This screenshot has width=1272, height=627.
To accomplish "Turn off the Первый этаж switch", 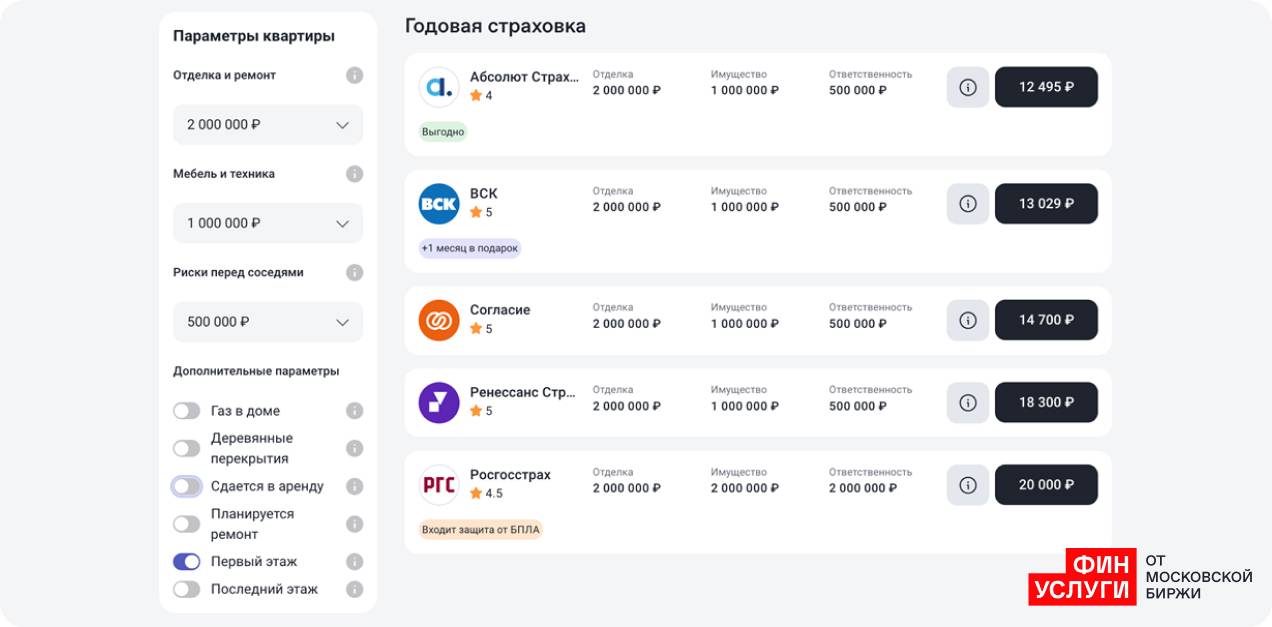I will pos(187,562).
